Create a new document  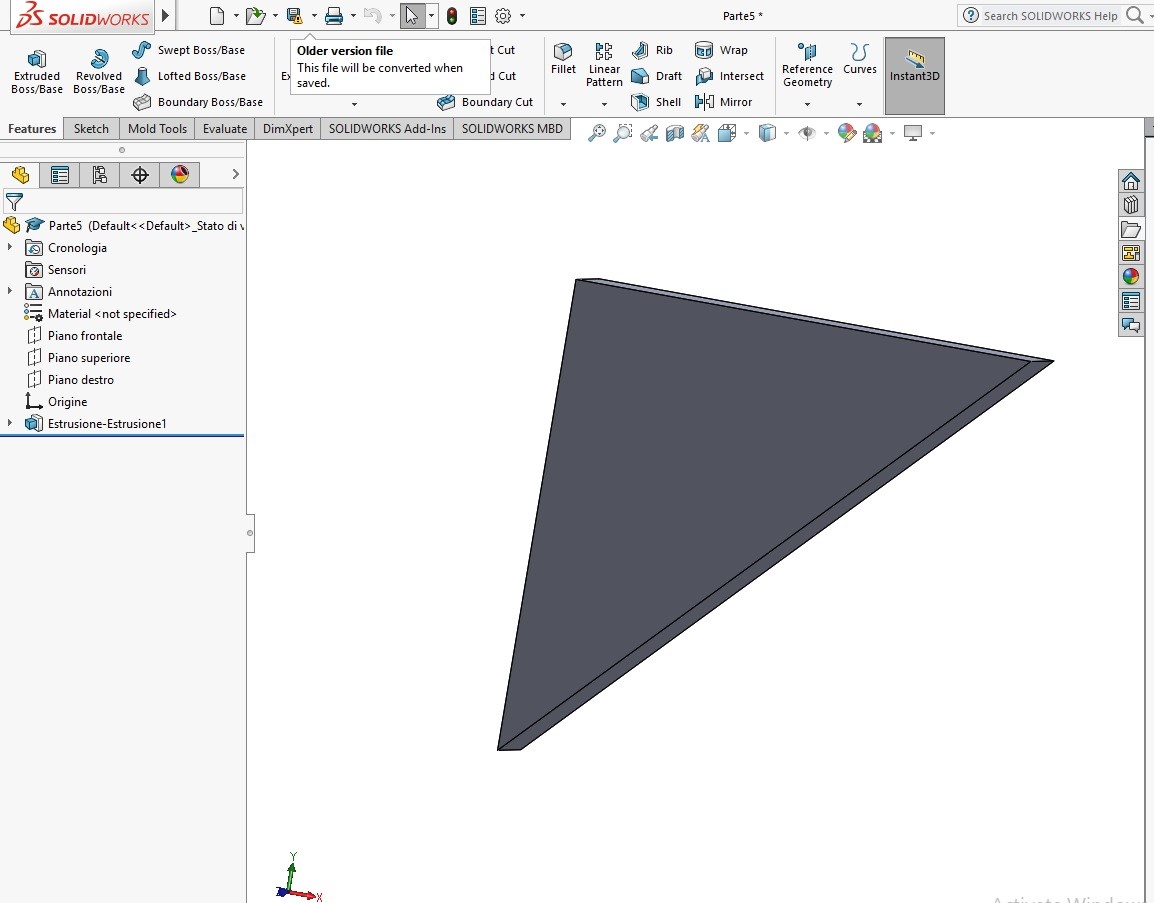tap(217, 15)
